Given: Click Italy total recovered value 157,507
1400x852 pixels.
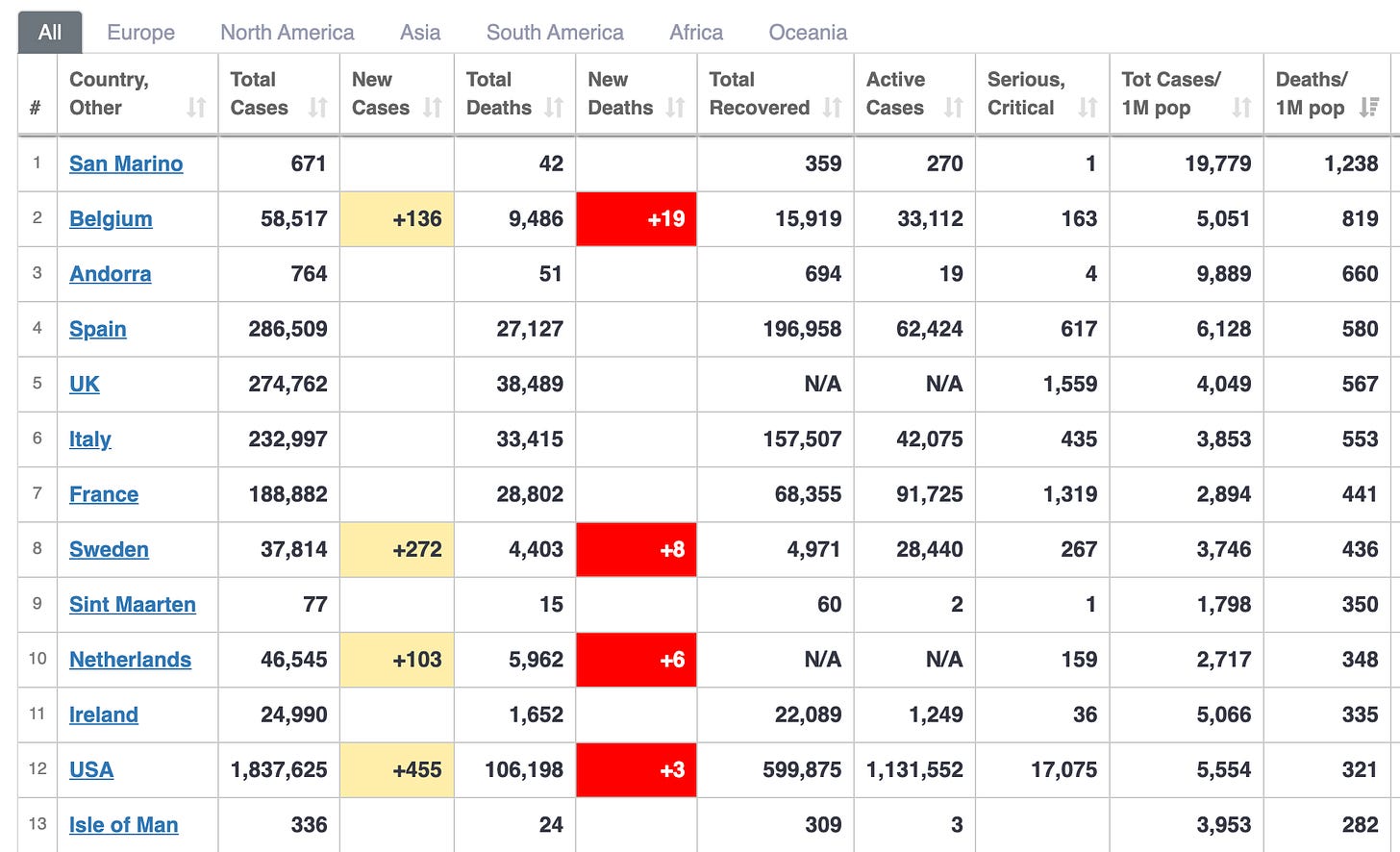Looking at the screenshot, I should pyautogui.click(x=802, y=439).
